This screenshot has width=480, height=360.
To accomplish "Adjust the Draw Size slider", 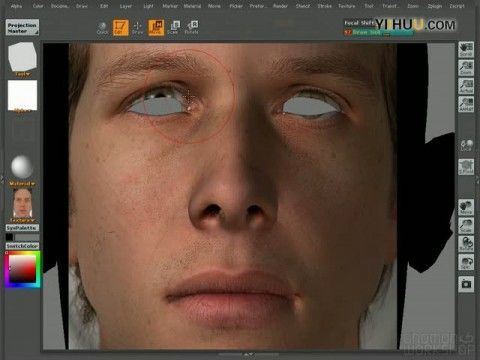I will coord(379,32).
